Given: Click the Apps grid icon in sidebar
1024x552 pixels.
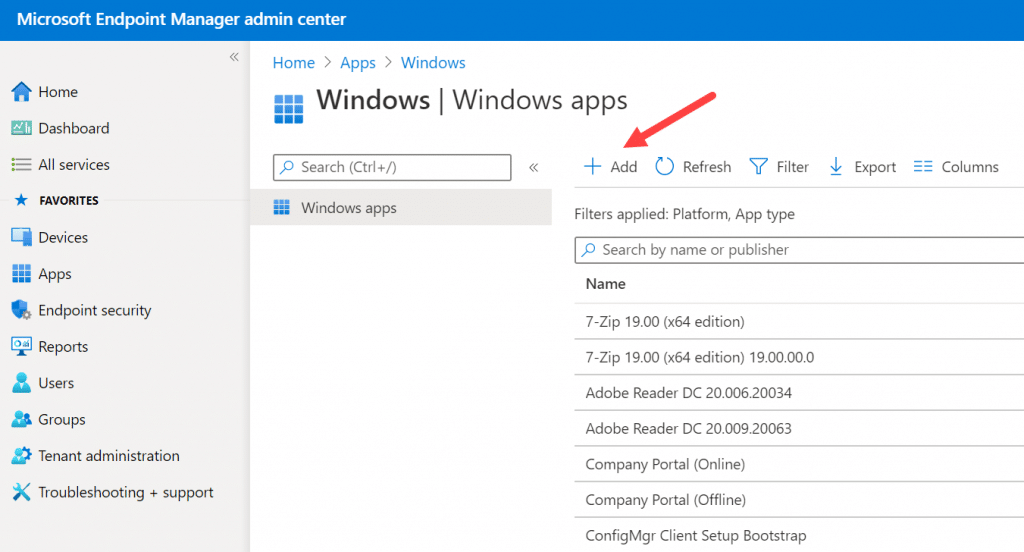Looking at the screenshot, I should (21, 274).
